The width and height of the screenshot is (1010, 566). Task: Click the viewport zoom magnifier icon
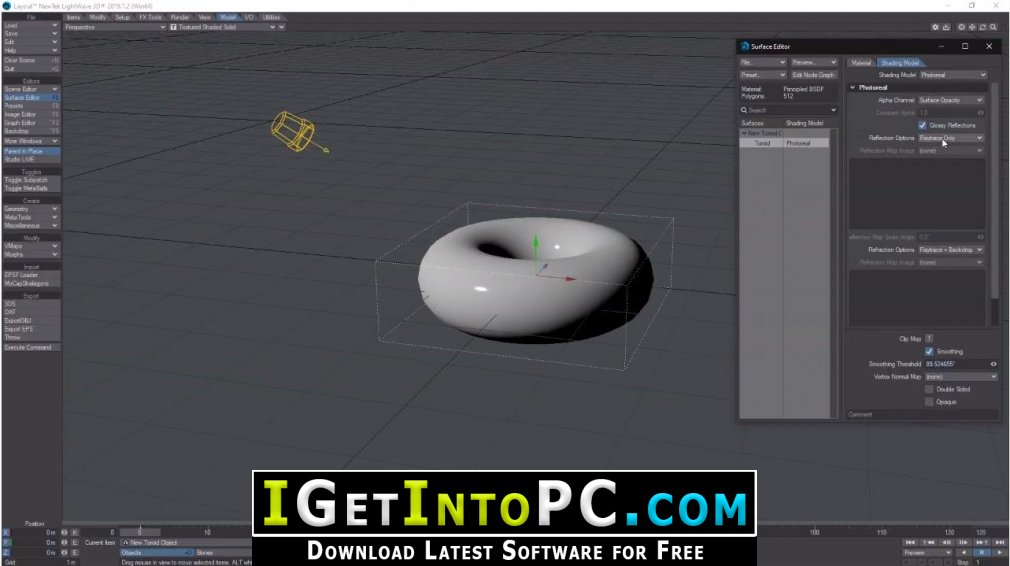(993, 27)
